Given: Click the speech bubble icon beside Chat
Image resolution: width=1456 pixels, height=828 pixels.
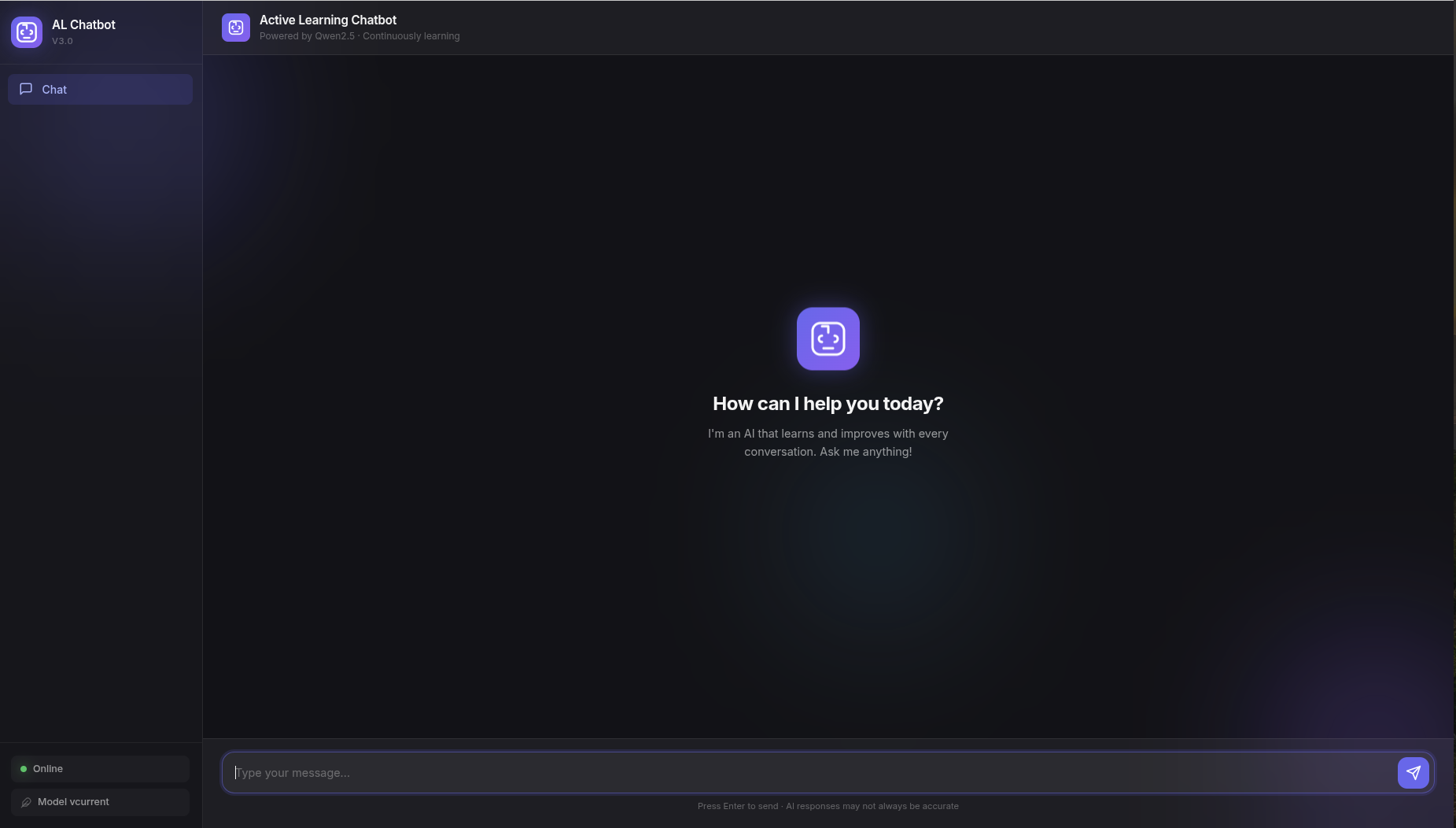Looking at the screenshot, I should pos(26,89).
